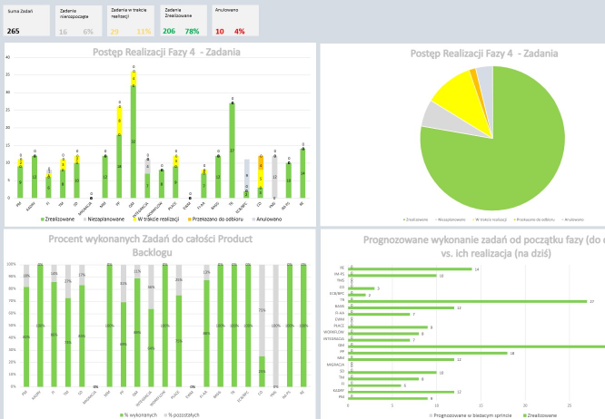Click the 'Prognozowane wykonanie zadań od początku fazy' chart title
The width and height of the screenshot is (605, 419).
pyautogui.click(x=484, y=247)
